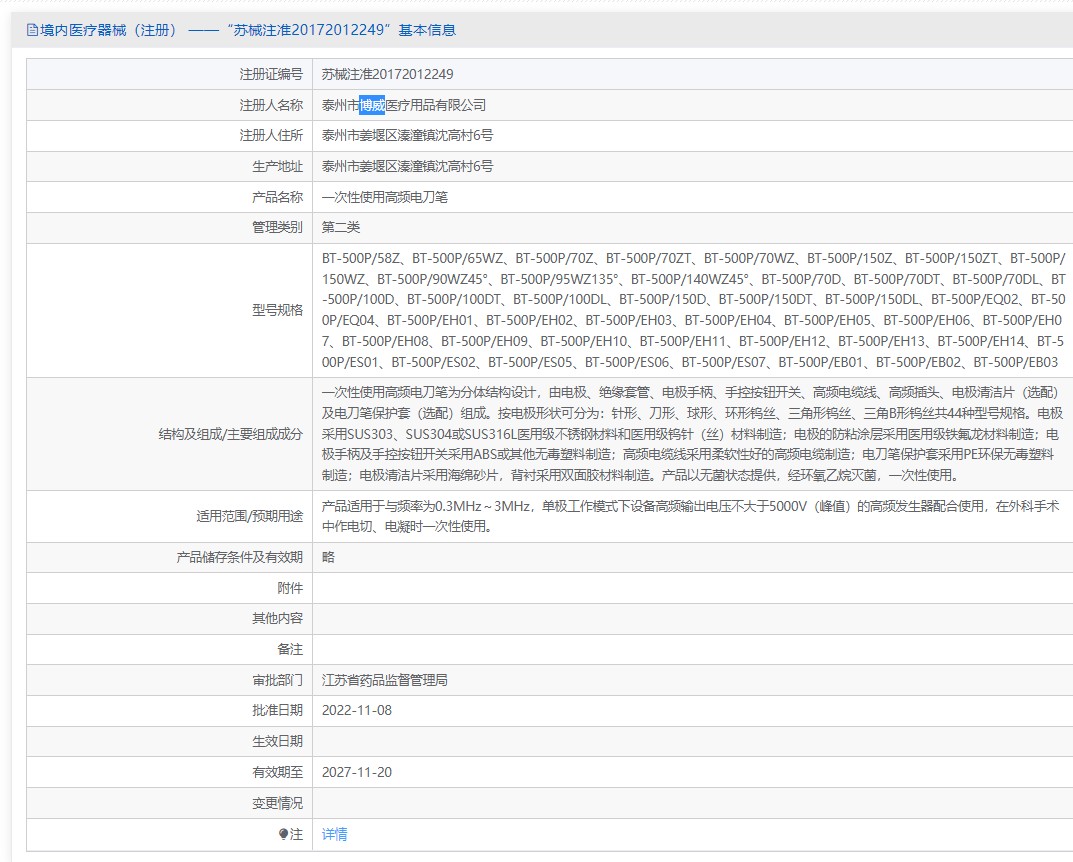
Task: Click the 注册证编号 row label
Action: pos(271,74)
